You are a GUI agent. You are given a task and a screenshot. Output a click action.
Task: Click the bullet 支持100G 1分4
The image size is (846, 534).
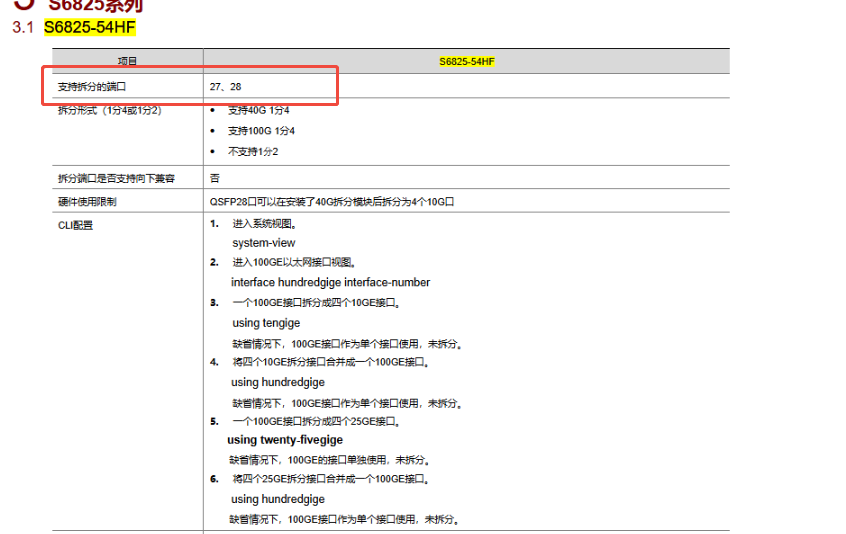tap(261, 131)
